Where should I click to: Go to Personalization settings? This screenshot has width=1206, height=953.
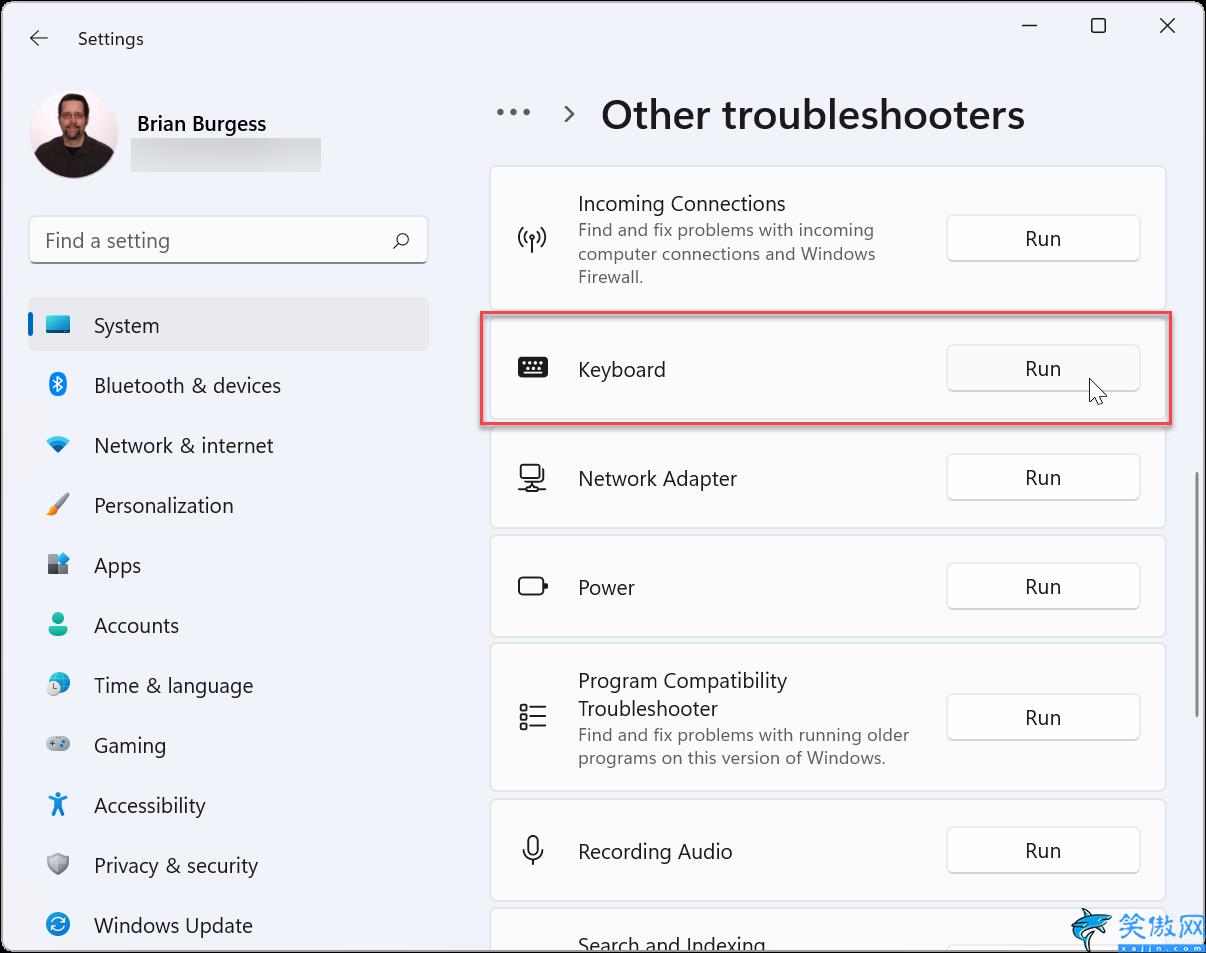[164, 506]
